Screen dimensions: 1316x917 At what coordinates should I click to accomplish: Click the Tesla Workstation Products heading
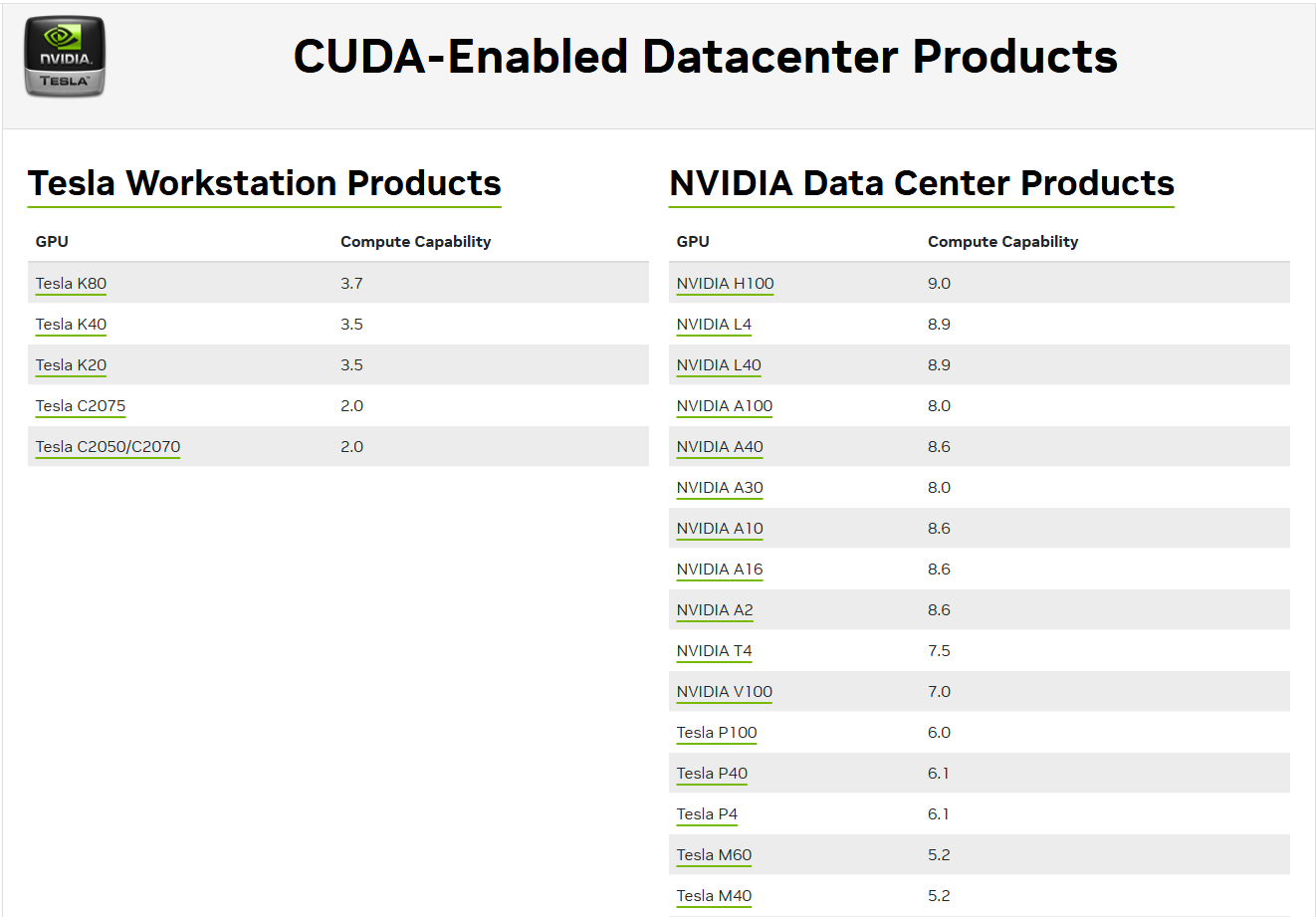tap(264, 183)
